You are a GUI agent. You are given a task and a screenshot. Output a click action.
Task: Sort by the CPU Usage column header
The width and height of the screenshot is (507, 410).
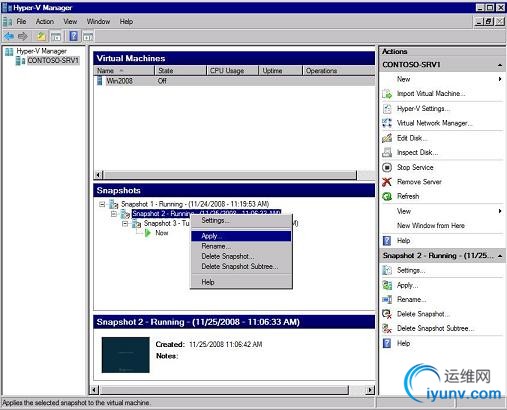(232, 71)
